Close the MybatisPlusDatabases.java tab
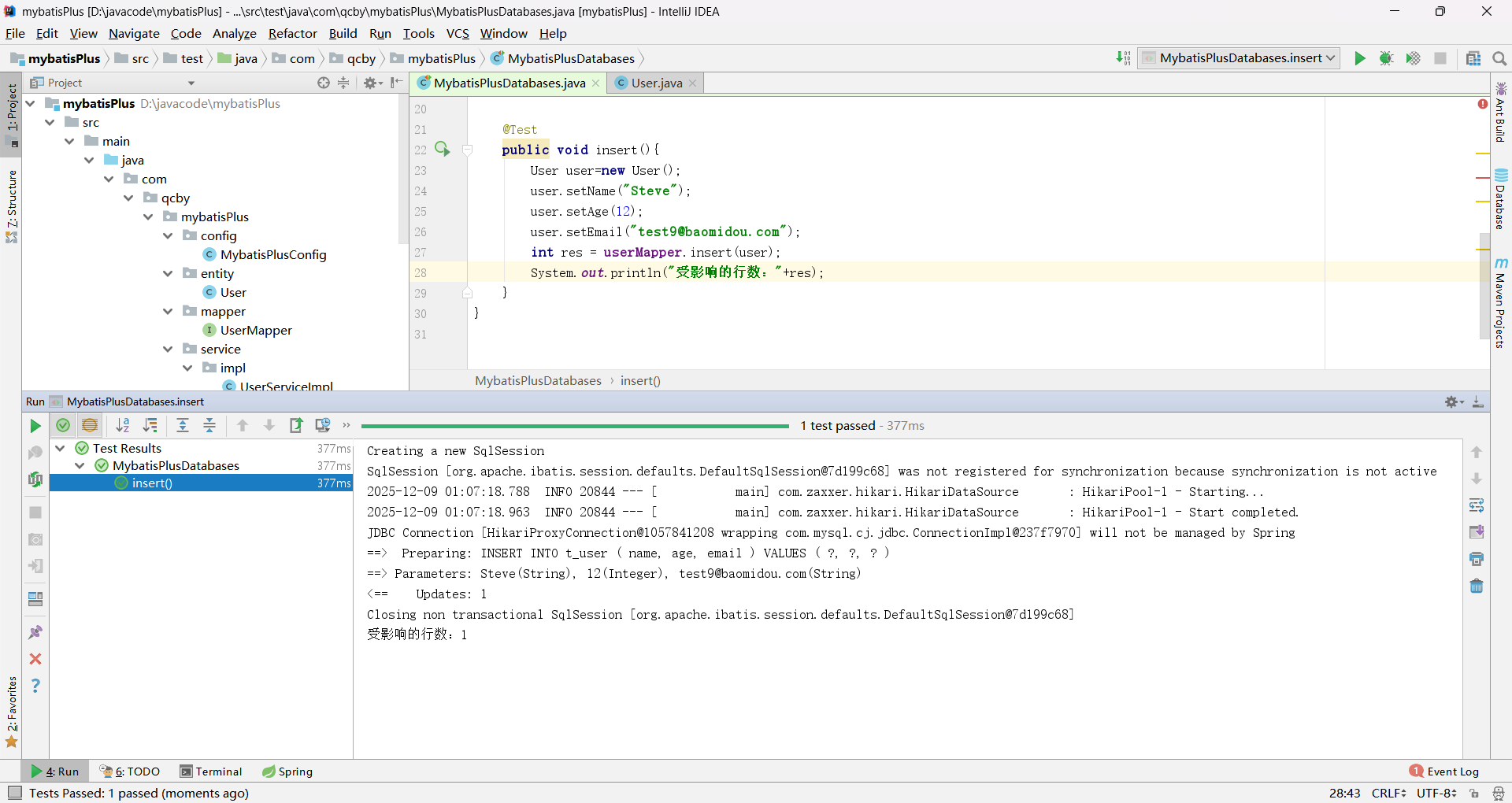The width and height of the screenshot is (1512, 803). coord(595,83)
